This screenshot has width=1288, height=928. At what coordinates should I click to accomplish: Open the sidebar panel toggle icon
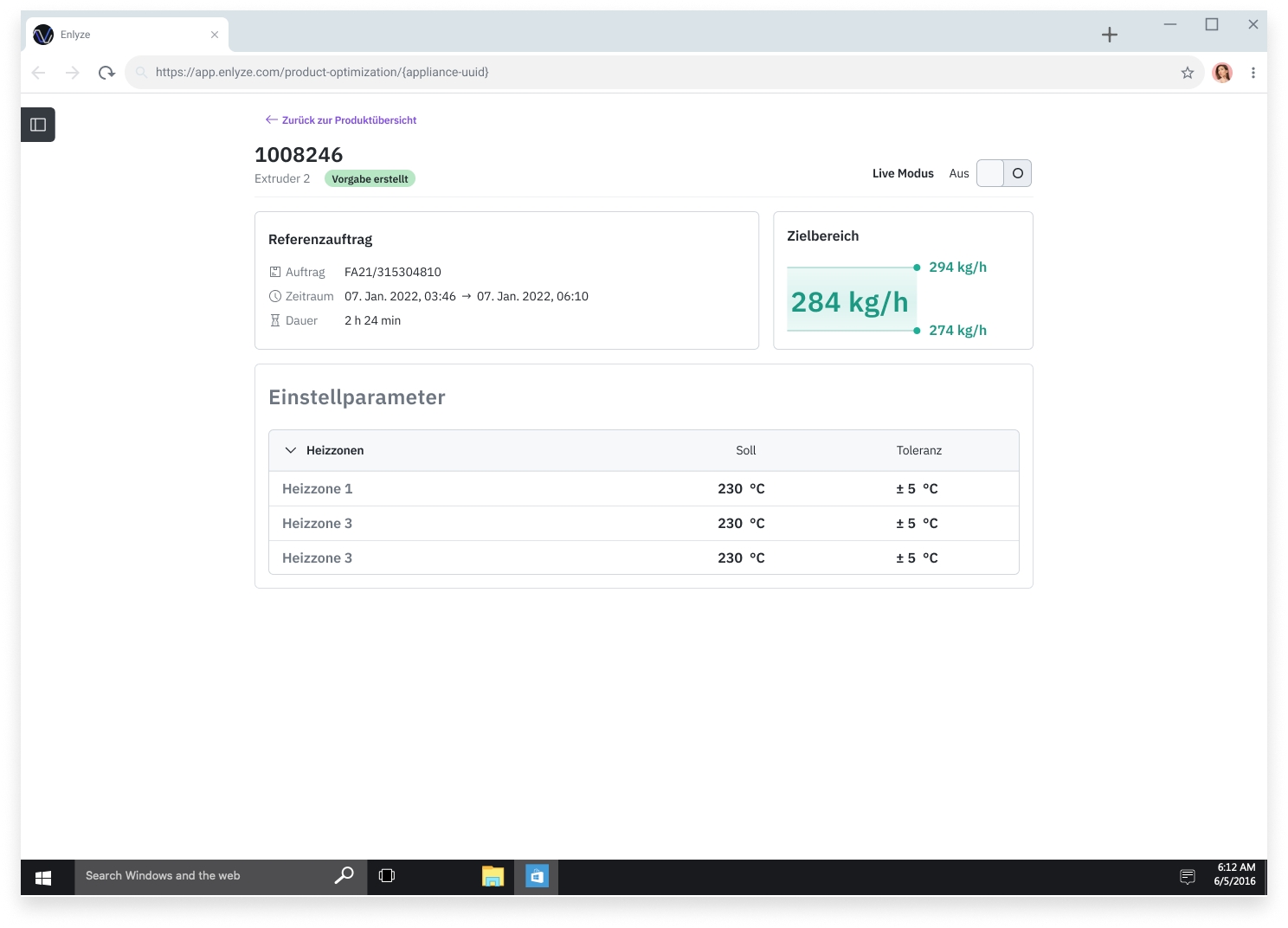coord(38,125)
